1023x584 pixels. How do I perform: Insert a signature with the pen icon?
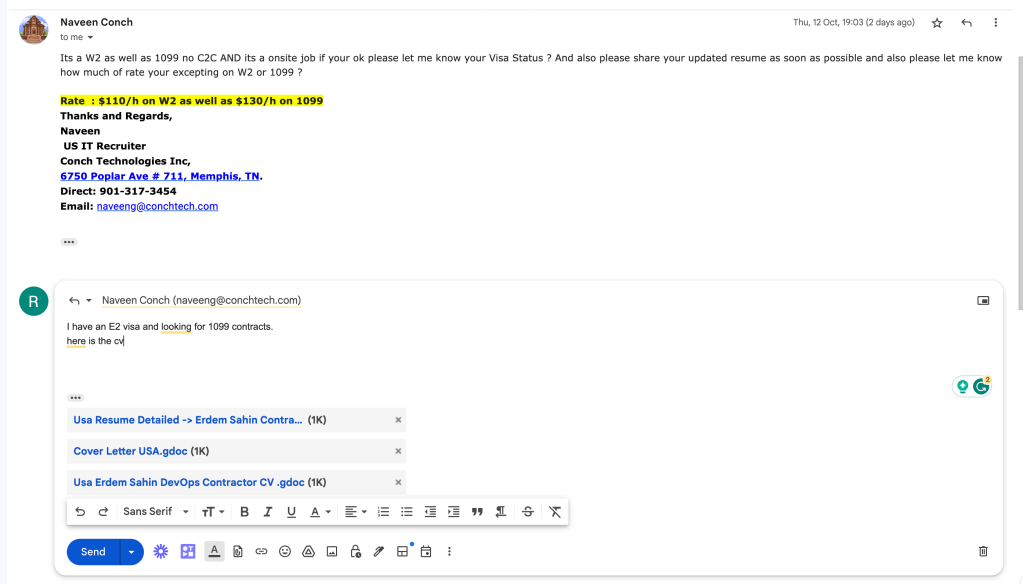pos(378,552)
